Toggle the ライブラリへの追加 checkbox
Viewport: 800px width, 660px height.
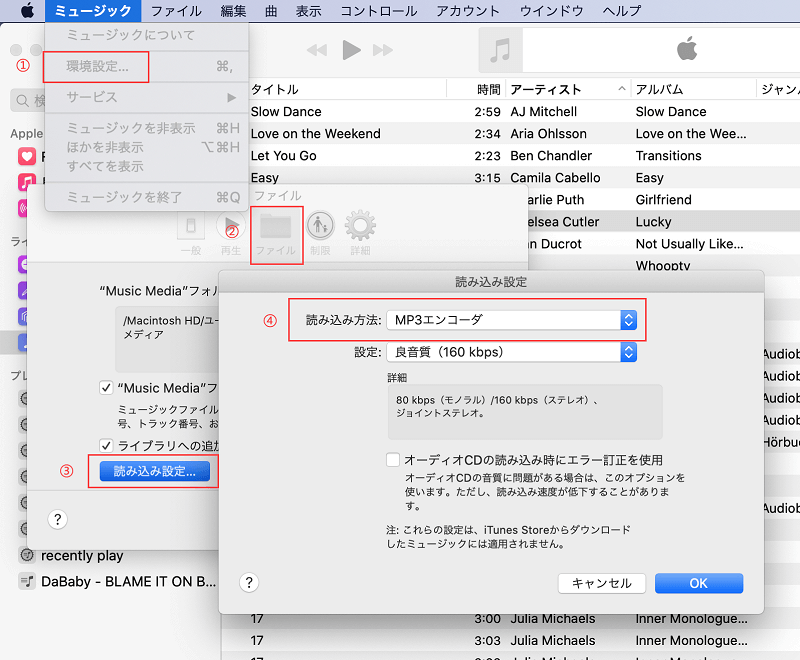pyautogui.click(x=106, y=445)
